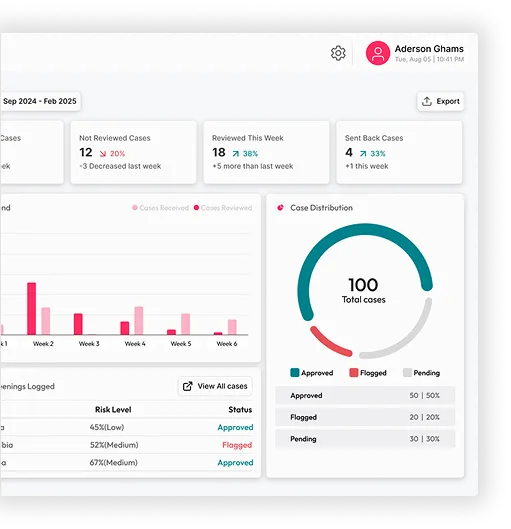Toggle the Pending legend swatch

[x=407, y=372]
